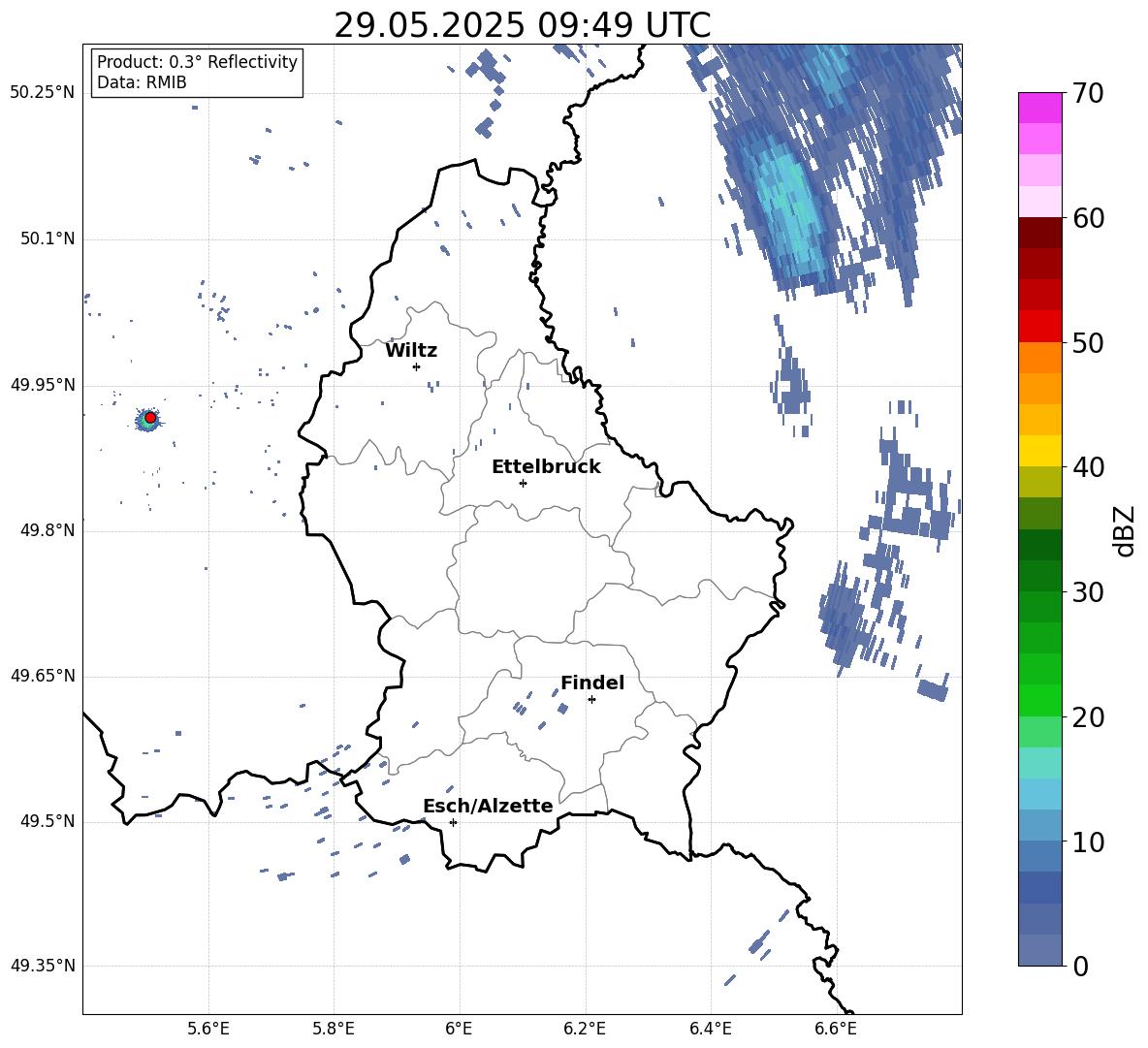Click the 49.35°N latitude label
Screen dimensions: 1148x1048
(x=43, y=966)
